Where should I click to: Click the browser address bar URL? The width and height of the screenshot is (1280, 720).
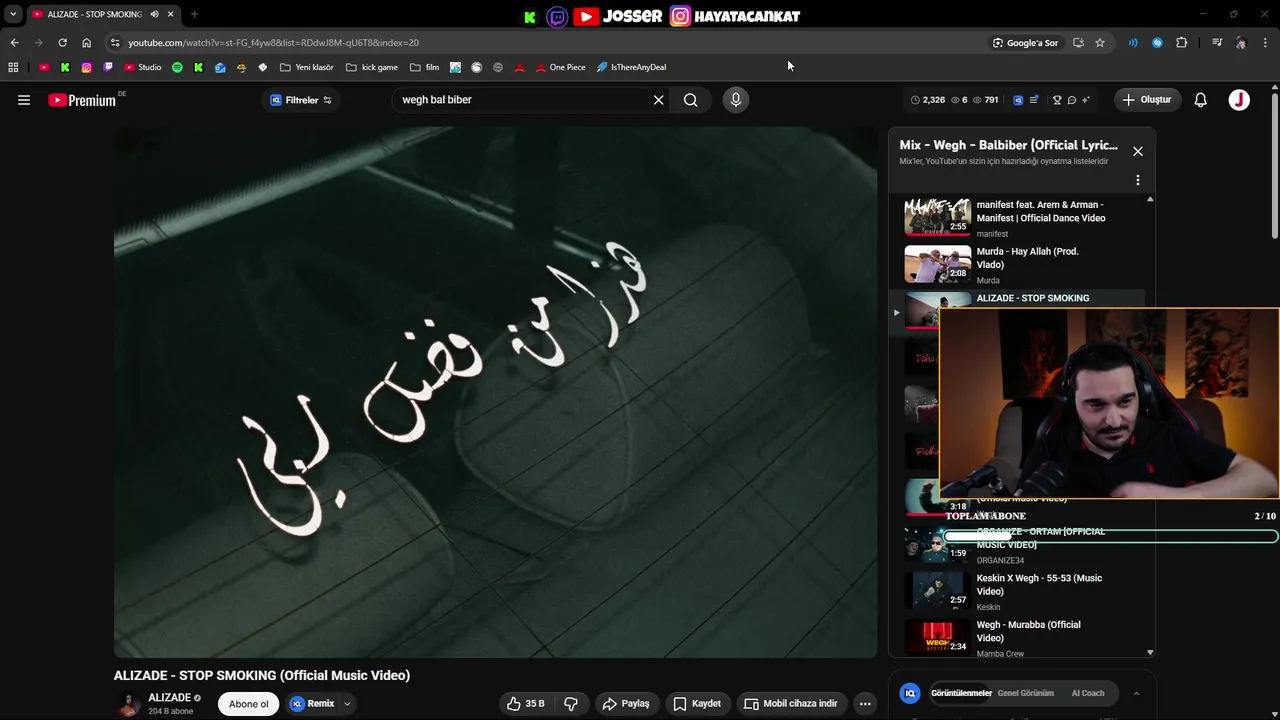tap(273, 43)
